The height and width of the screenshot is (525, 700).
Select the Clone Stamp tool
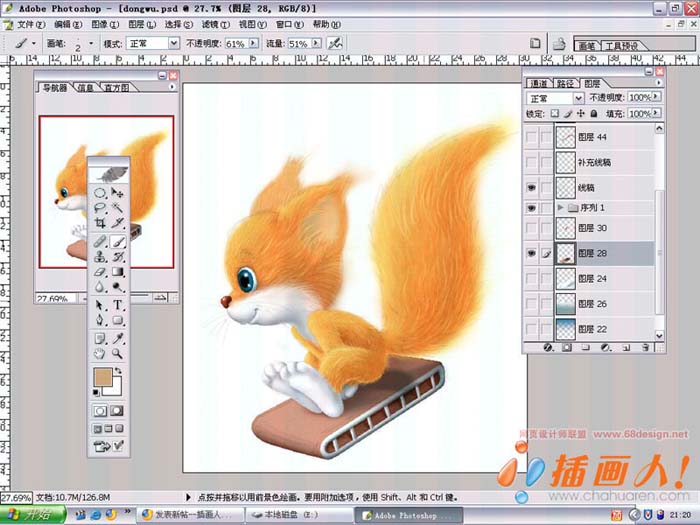click(x=100, y=257)
